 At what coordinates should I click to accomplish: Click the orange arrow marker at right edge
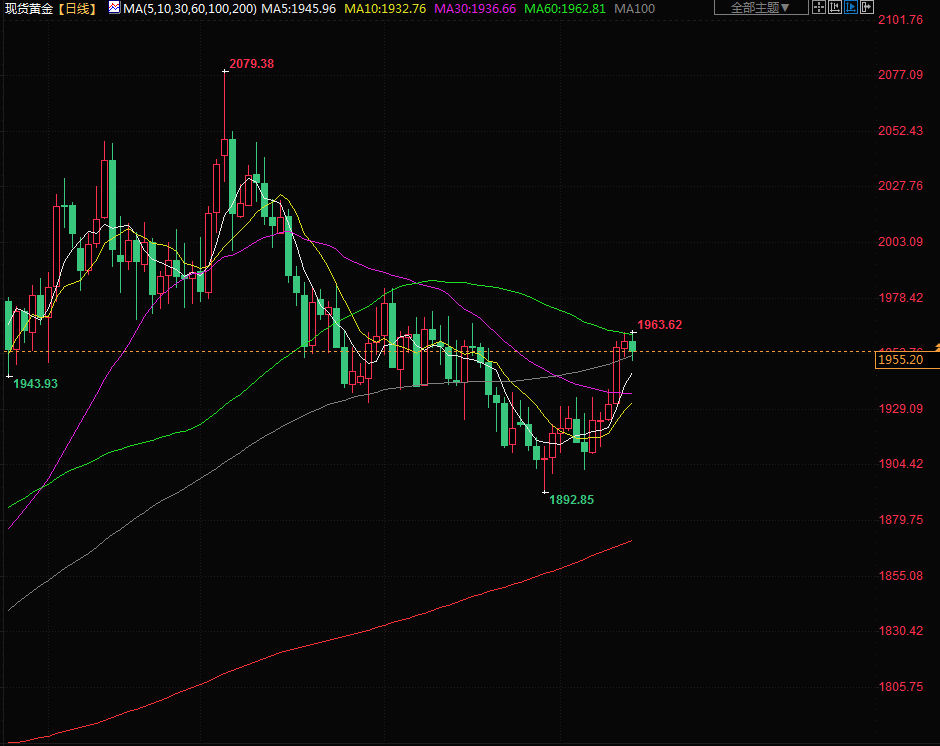936,346
